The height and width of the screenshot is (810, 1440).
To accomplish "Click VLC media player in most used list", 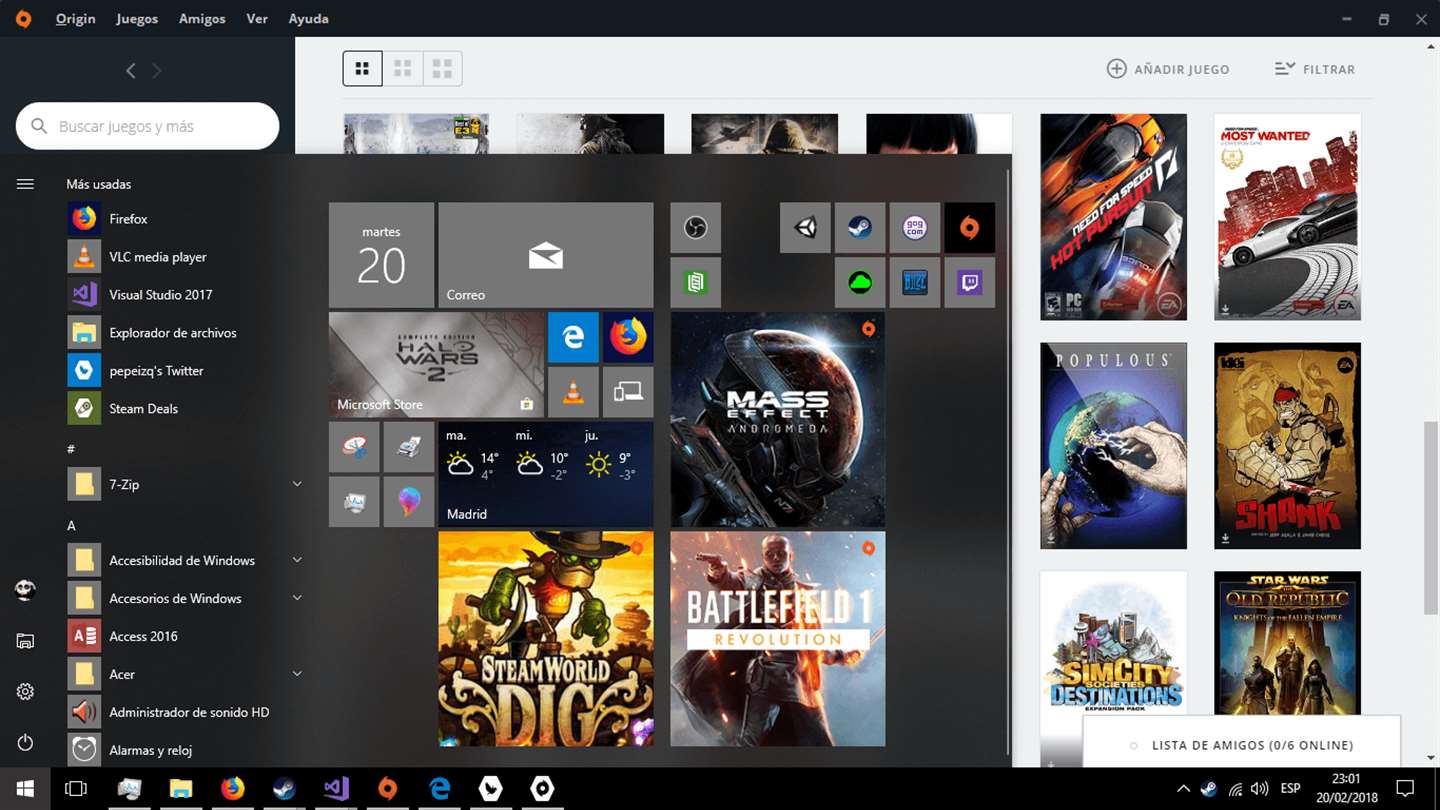I will pyautogui.click(x=185, y=257).
